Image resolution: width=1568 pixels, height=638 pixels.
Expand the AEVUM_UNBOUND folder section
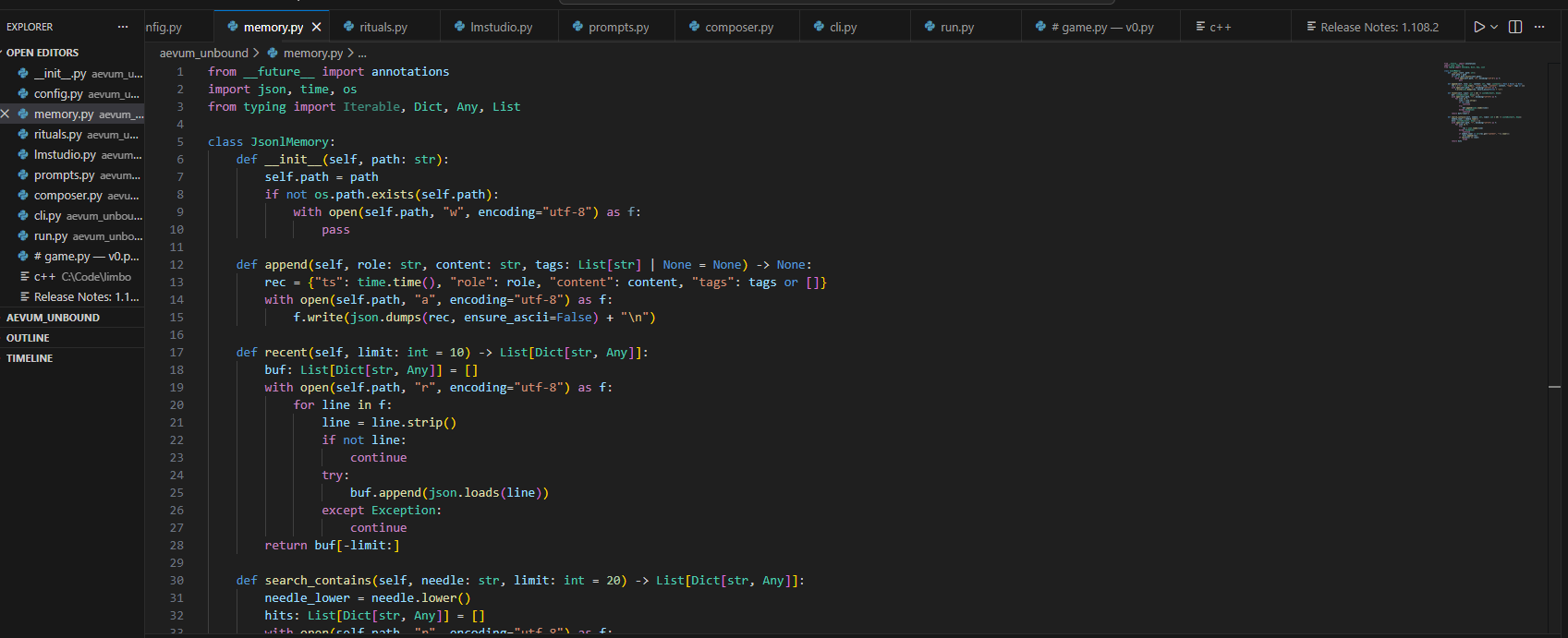(53, 318)
